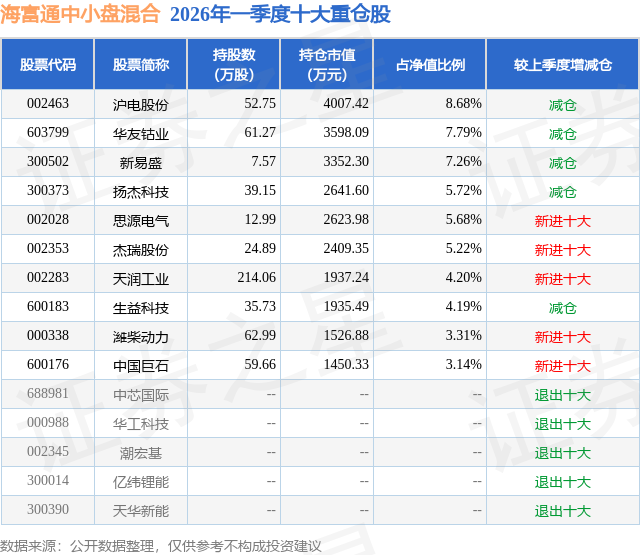Click shares held 61.27
640x555 pixels.
pos(260,133)
